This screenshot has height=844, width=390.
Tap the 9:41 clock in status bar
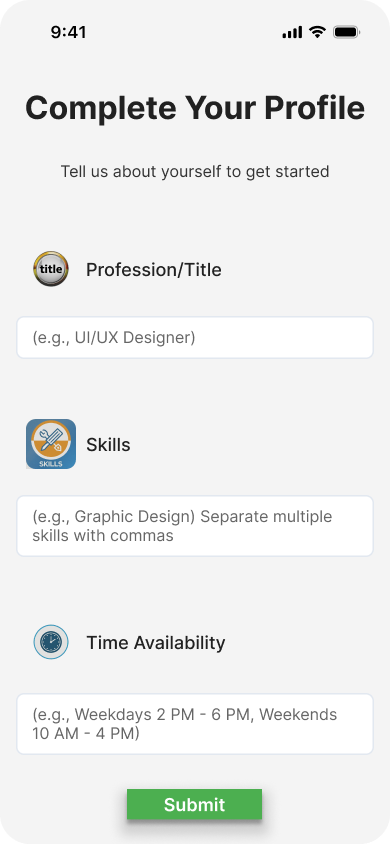pos(68,32)
